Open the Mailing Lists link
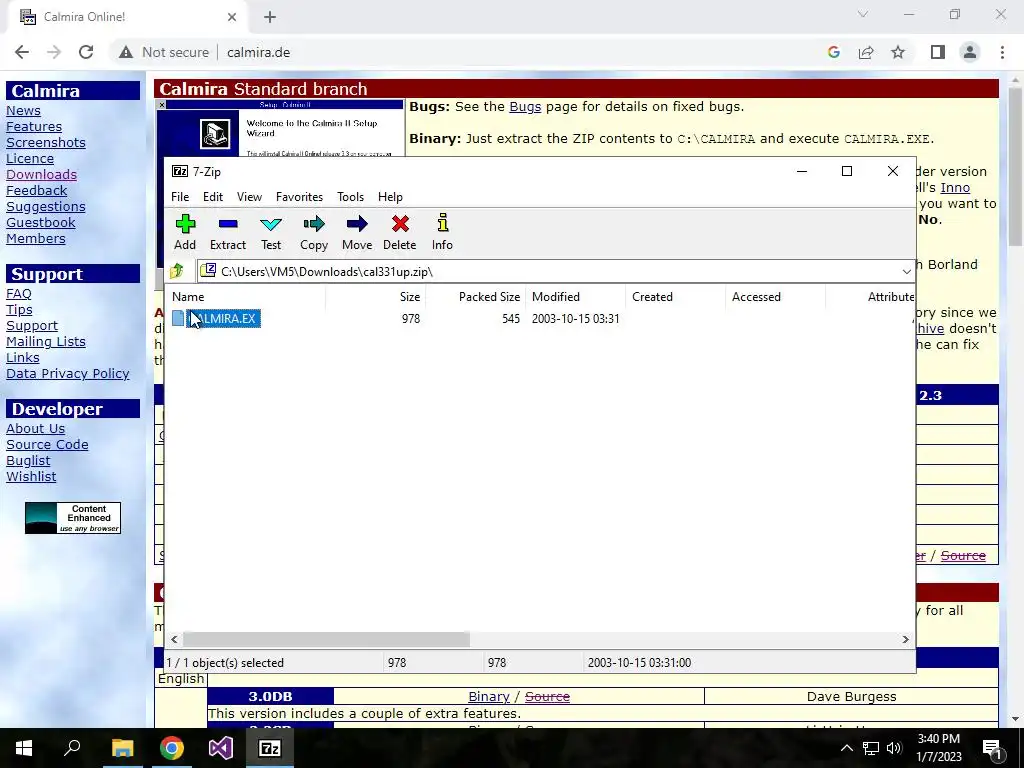The height and width of the screenshot is (768, 1024). click(x=46, y=342)
